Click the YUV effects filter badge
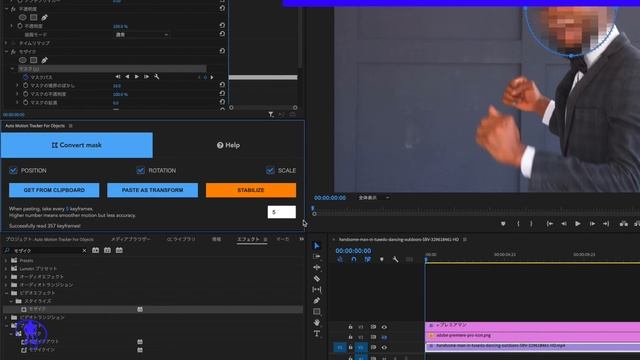640x360 pixels. [x=119, y=250]
